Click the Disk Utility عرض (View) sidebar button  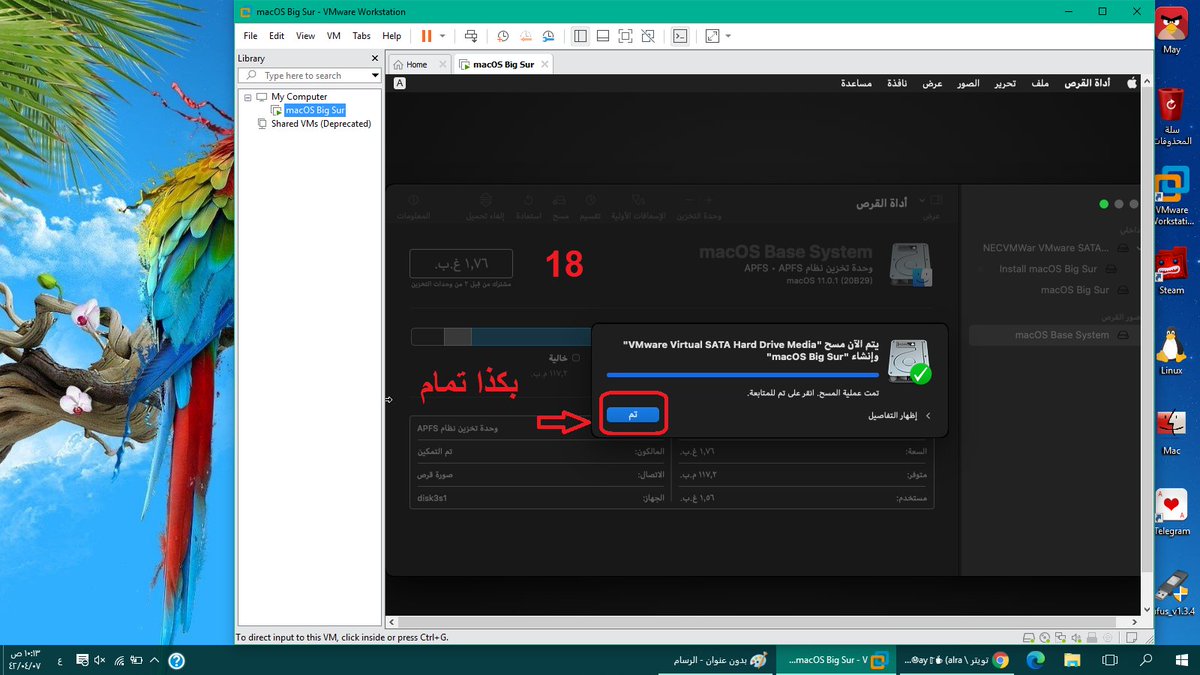pyautogui.click(x=932, y=206)
